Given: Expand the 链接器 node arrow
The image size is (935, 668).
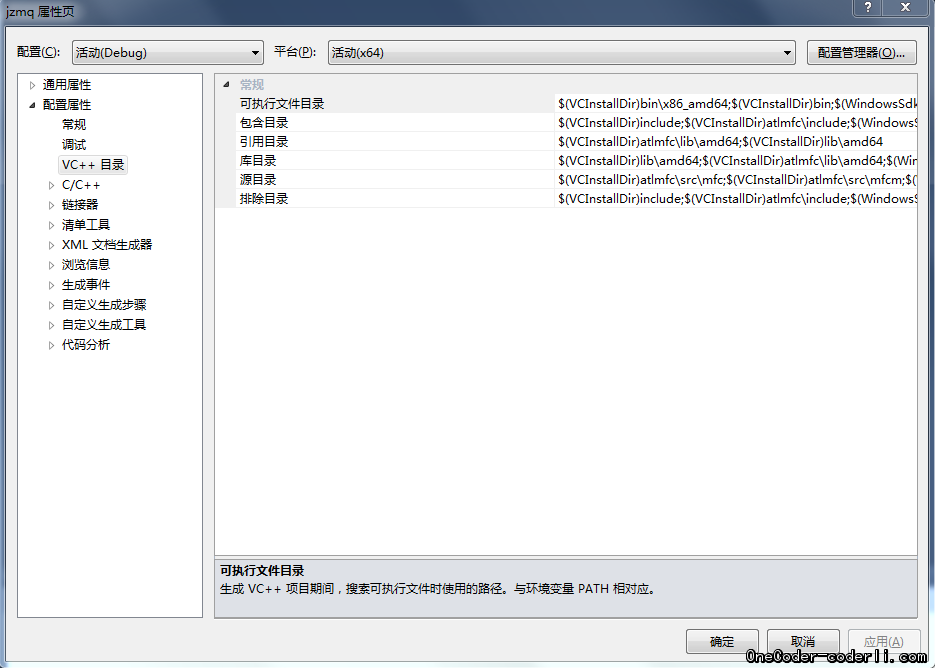Looking at the screenshot, I should [x=52, y=205].
